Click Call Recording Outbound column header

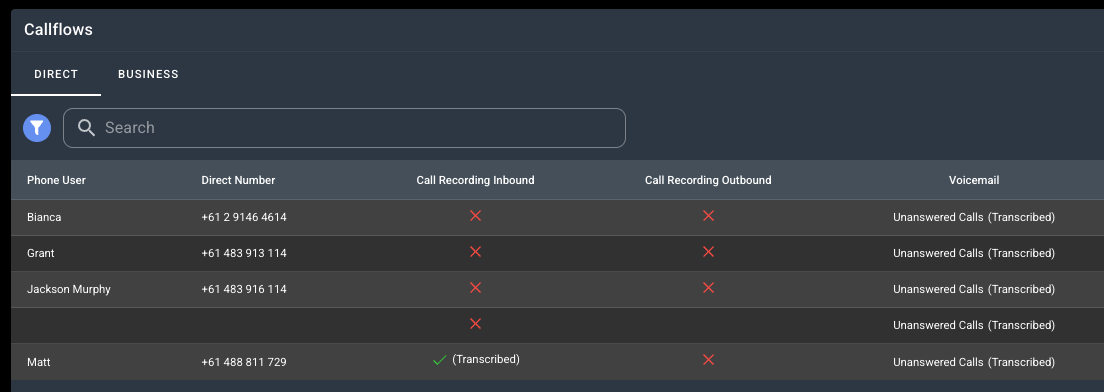coord(708,180)
